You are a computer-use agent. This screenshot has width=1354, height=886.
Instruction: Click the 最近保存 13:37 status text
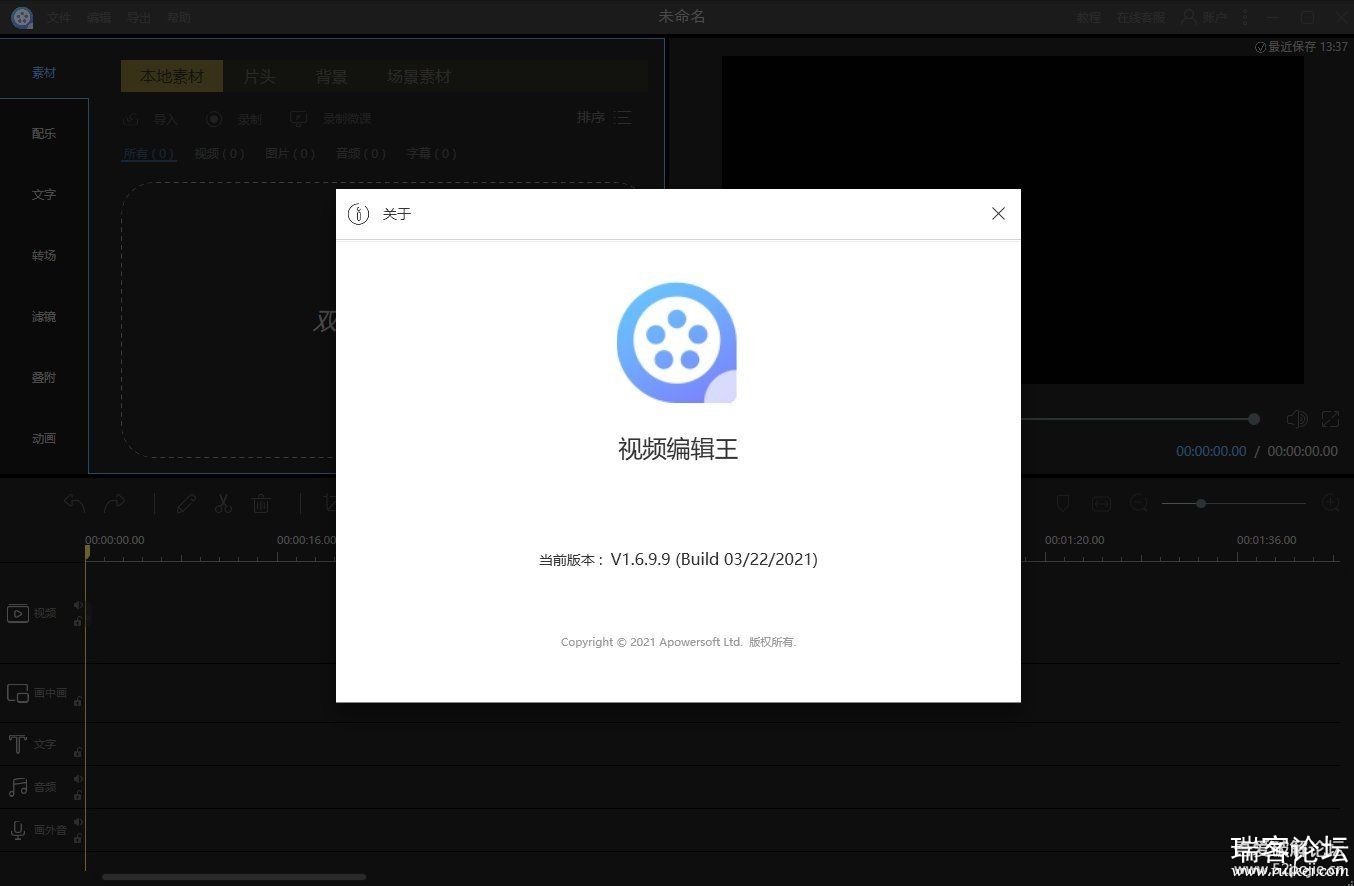[x=1301, y=47]
